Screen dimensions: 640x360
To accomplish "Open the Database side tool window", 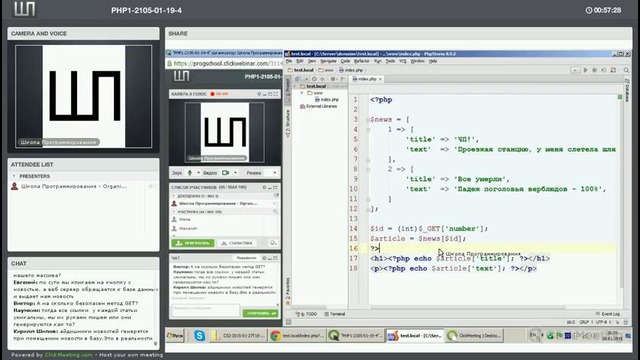I will (x=627, y=91).
